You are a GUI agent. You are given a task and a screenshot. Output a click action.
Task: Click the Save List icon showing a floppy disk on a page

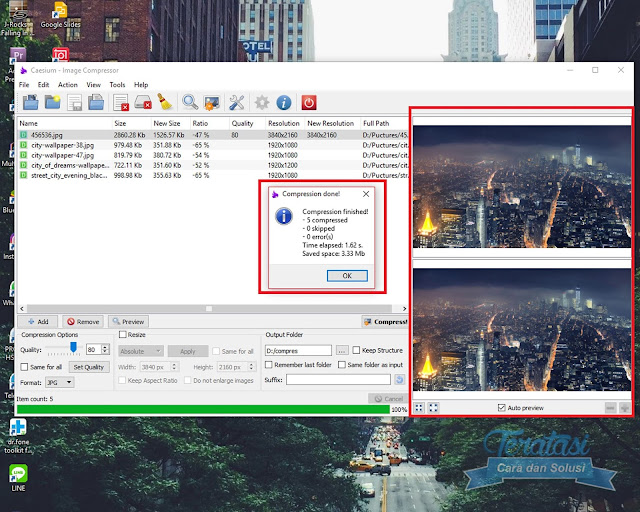(75, 102)
